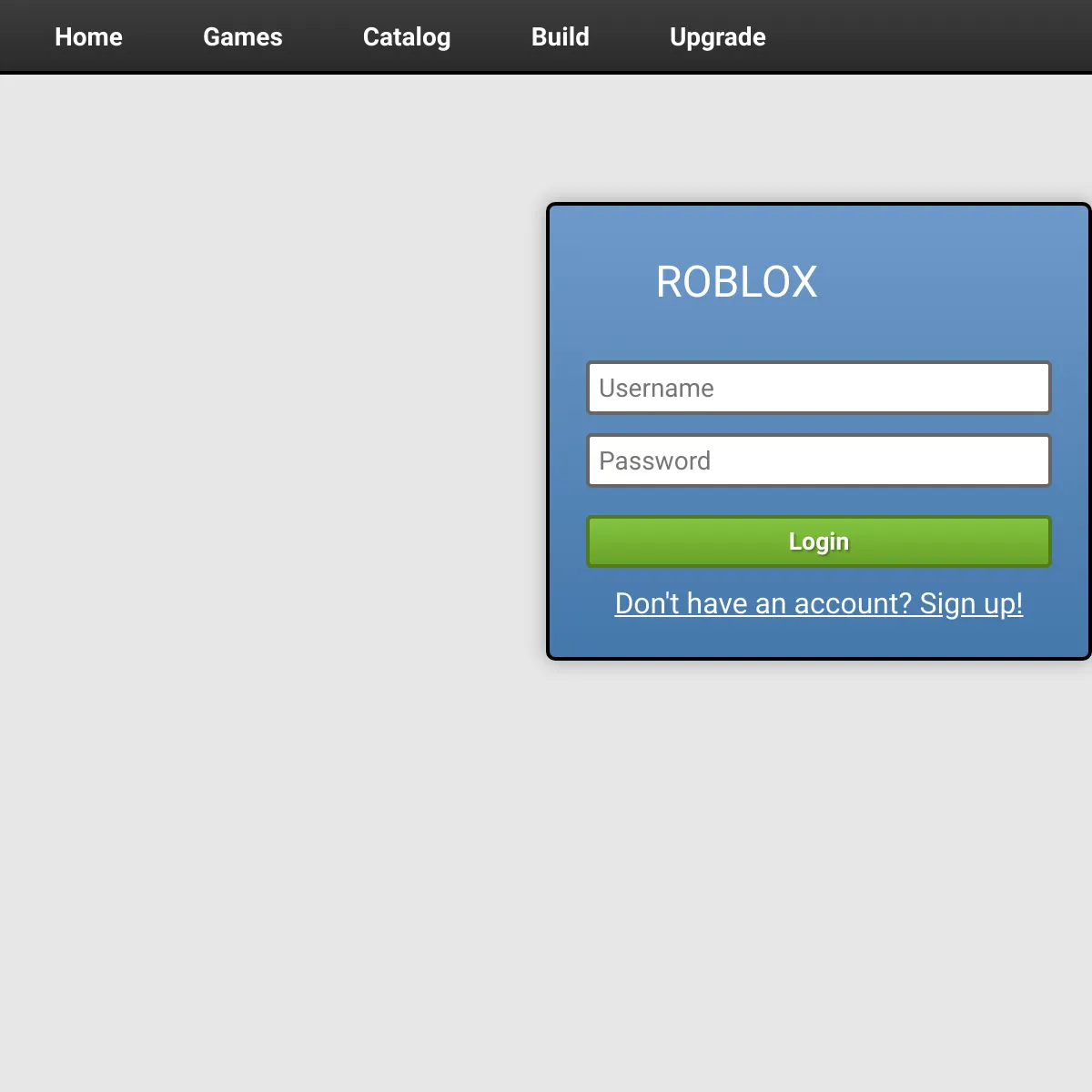Open the Home navigation item
Image resolution: width=1092 pixels, height=1092 pixels.
tap(88, 36)
